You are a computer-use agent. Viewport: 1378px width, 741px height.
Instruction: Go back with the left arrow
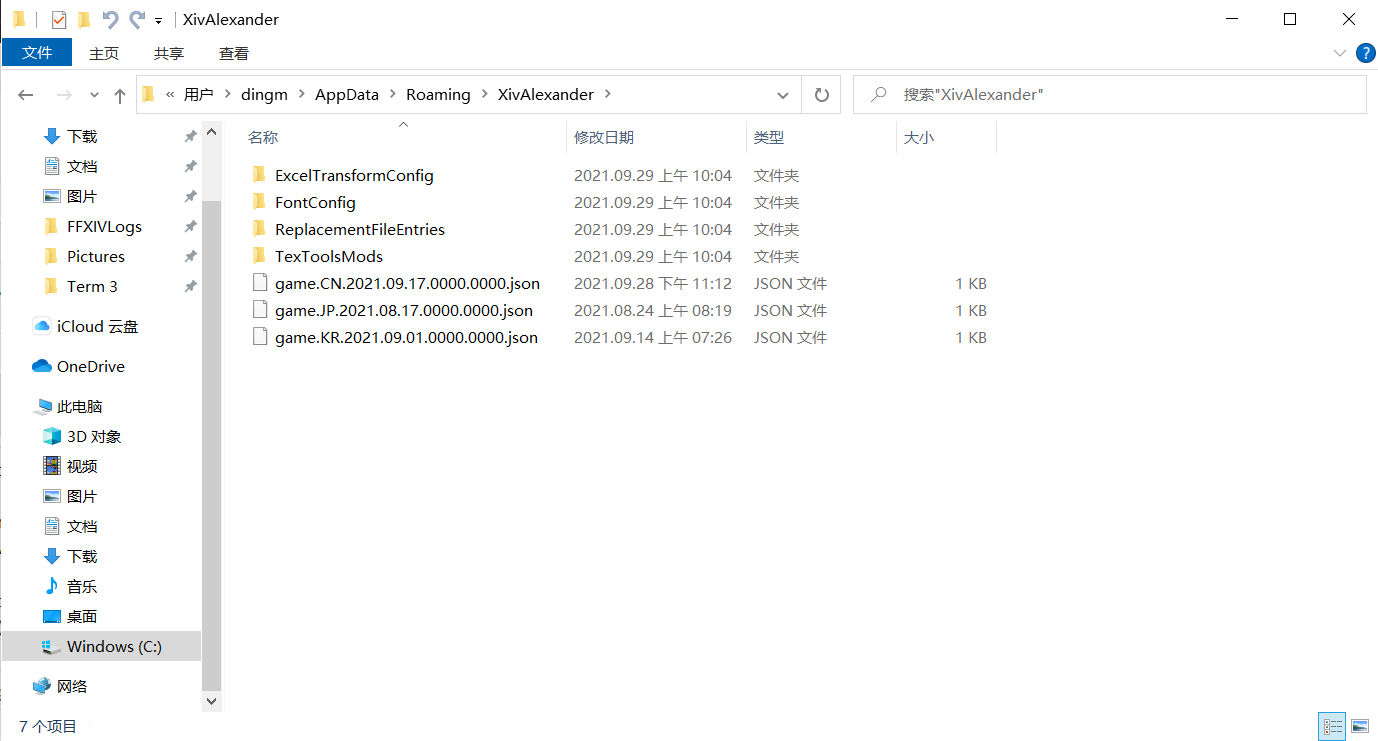(26, 95)
